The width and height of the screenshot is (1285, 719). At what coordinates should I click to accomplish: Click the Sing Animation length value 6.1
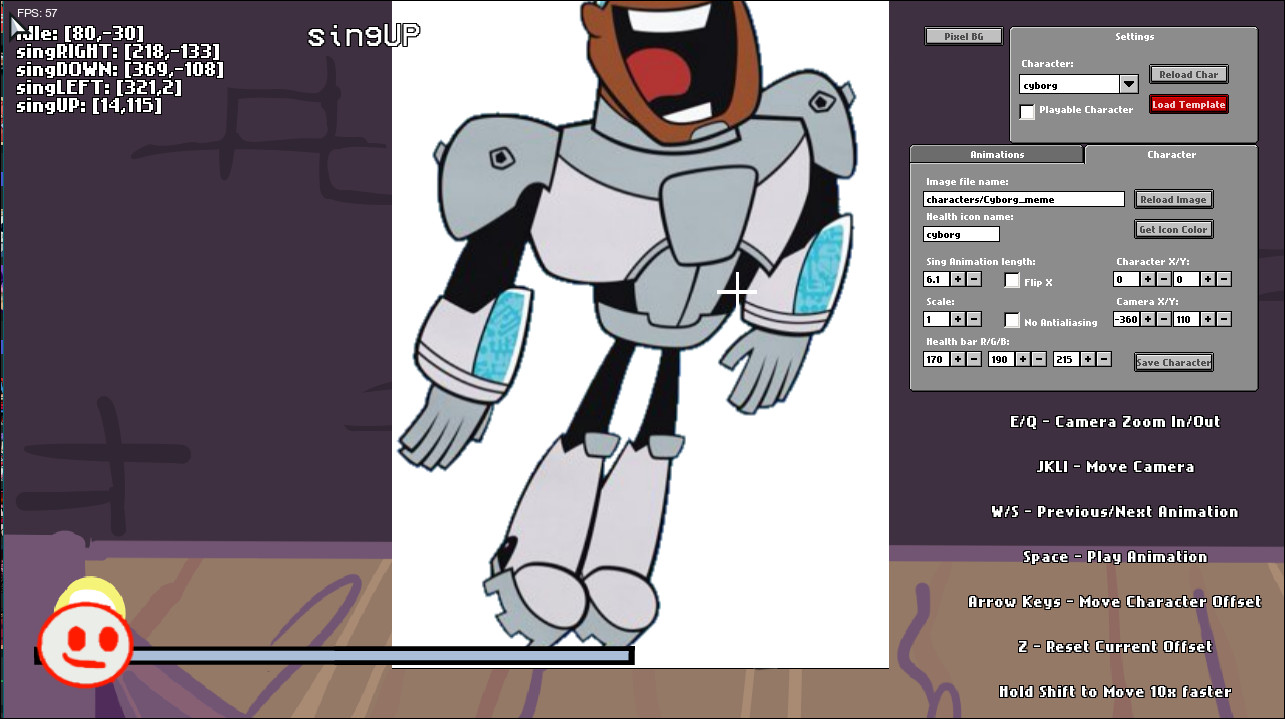pyautogui.click(x=936, y=279)
